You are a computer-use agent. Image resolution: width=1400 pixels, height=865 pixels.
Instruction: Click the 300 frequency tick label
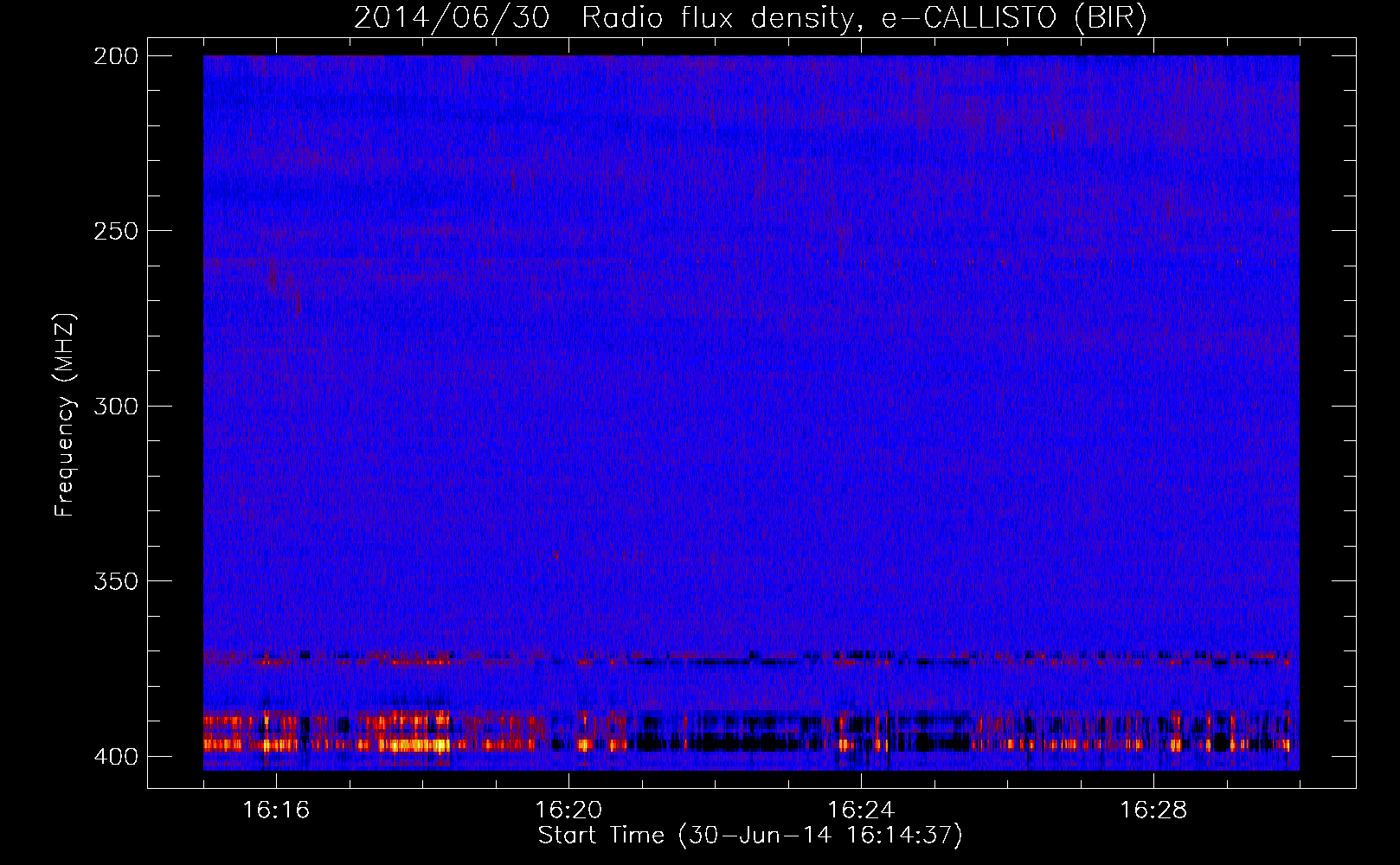click(x=115, y=406)
